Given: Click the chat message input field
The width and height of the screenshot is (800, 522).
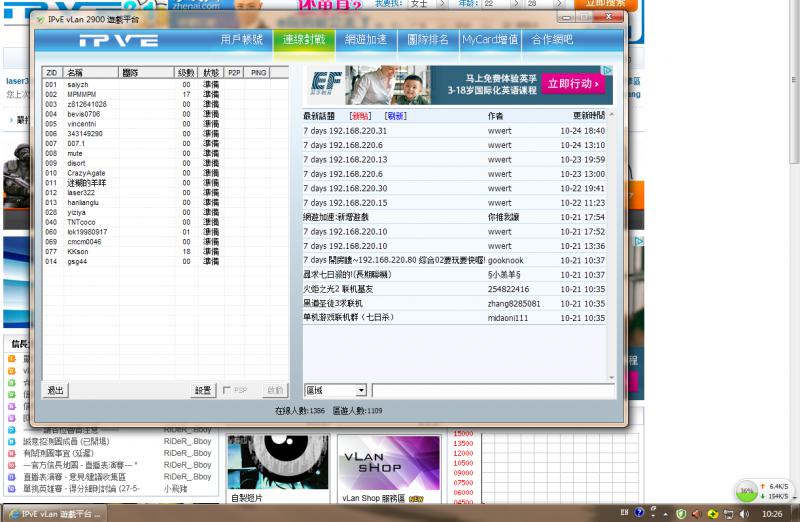Looking at the screenshot, I should pyautogui.click(x=490, y=390).
